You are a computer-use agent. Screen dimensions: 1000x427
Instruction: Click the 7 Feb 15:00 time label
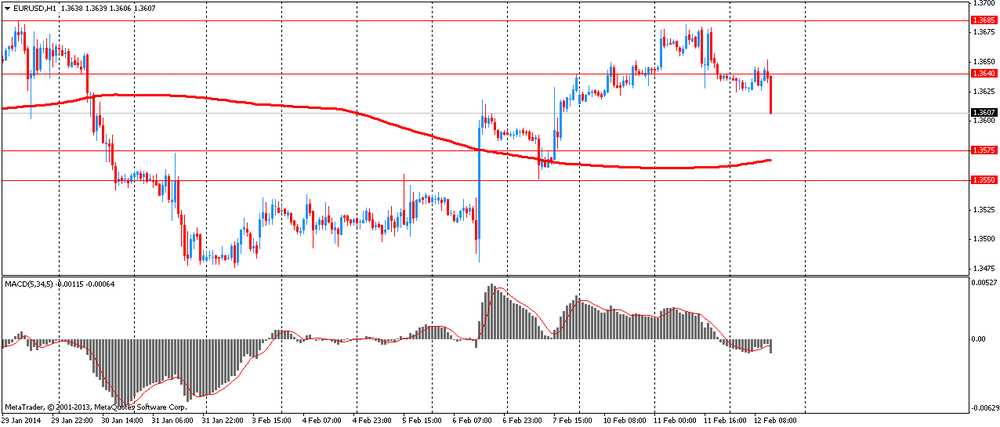coord(572,421)
